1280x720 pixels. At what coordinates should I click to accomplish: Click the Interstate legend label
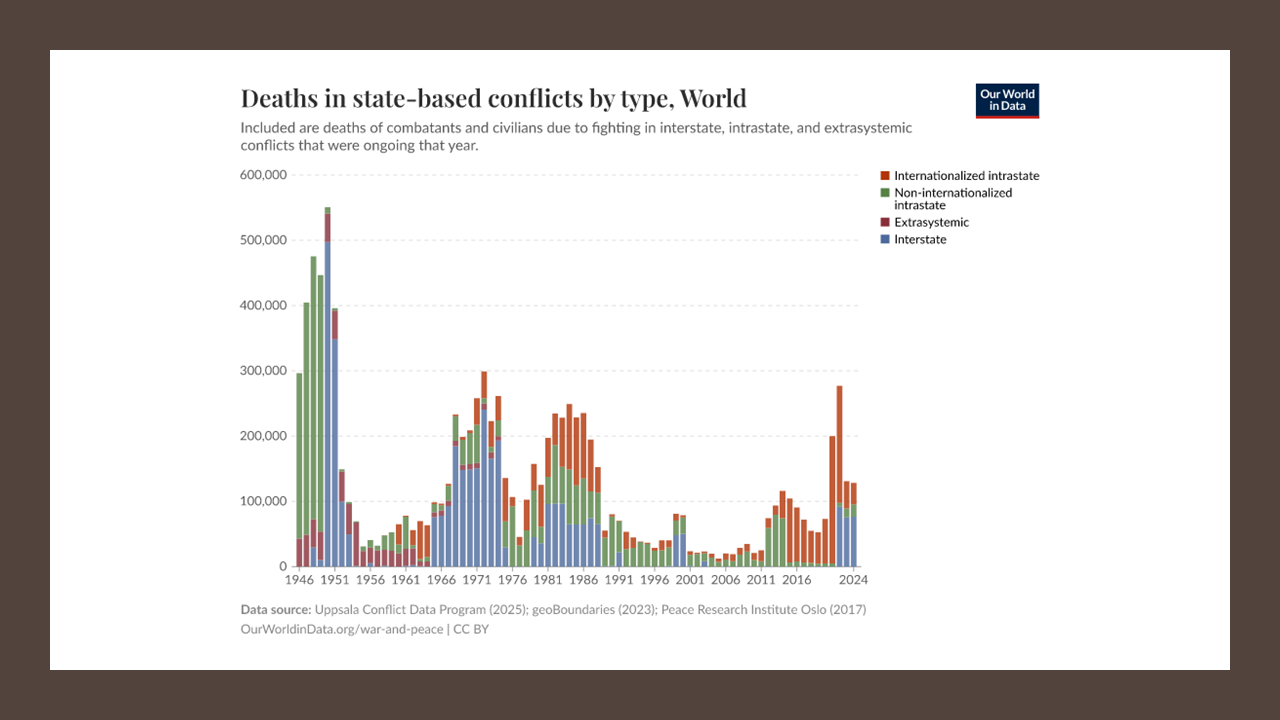click(x=920, y=240)
